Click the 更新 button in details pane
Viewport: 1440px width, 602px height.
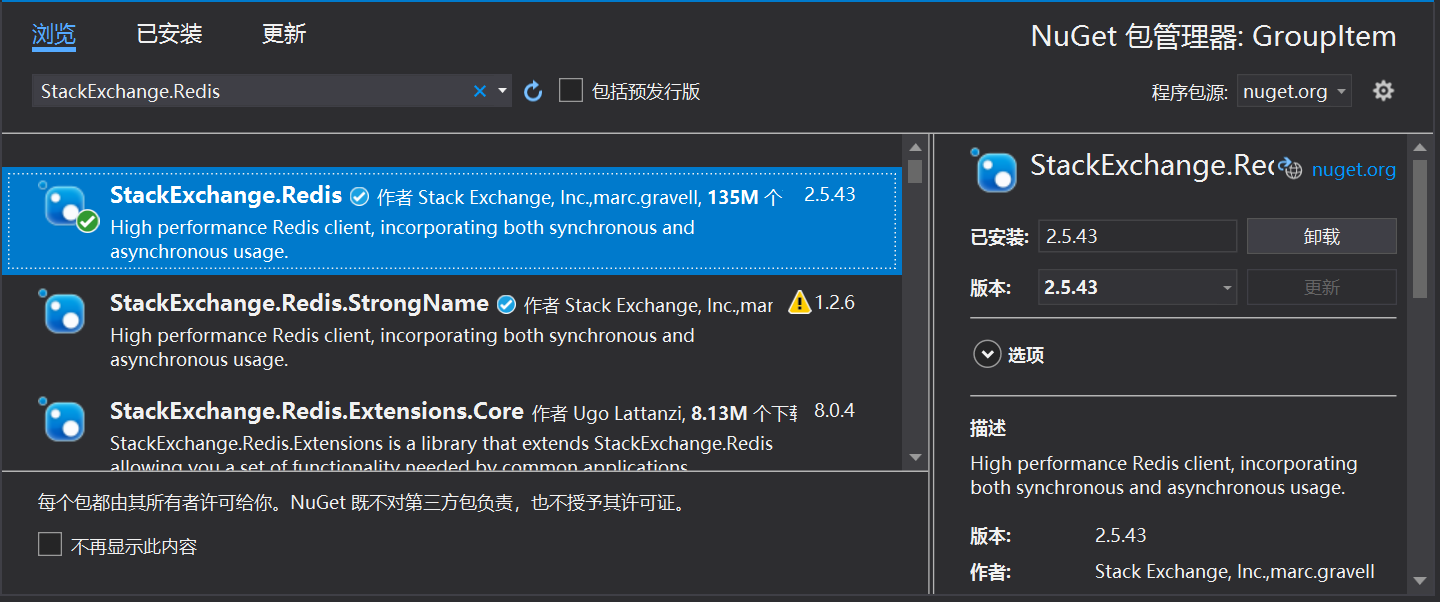tap(1321, 287)
